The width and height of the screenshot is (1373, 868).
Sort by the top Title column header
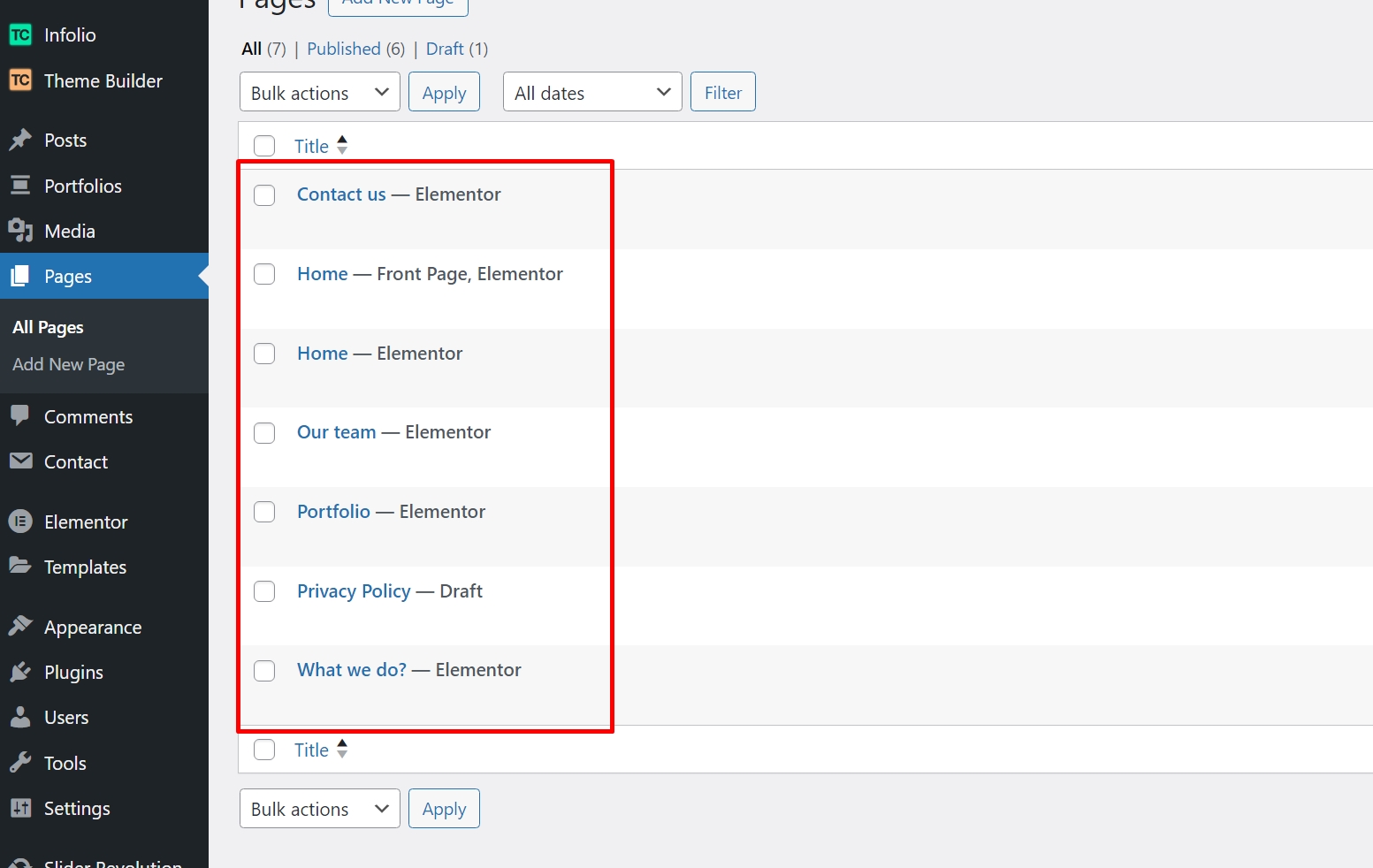tap(311, 146)
